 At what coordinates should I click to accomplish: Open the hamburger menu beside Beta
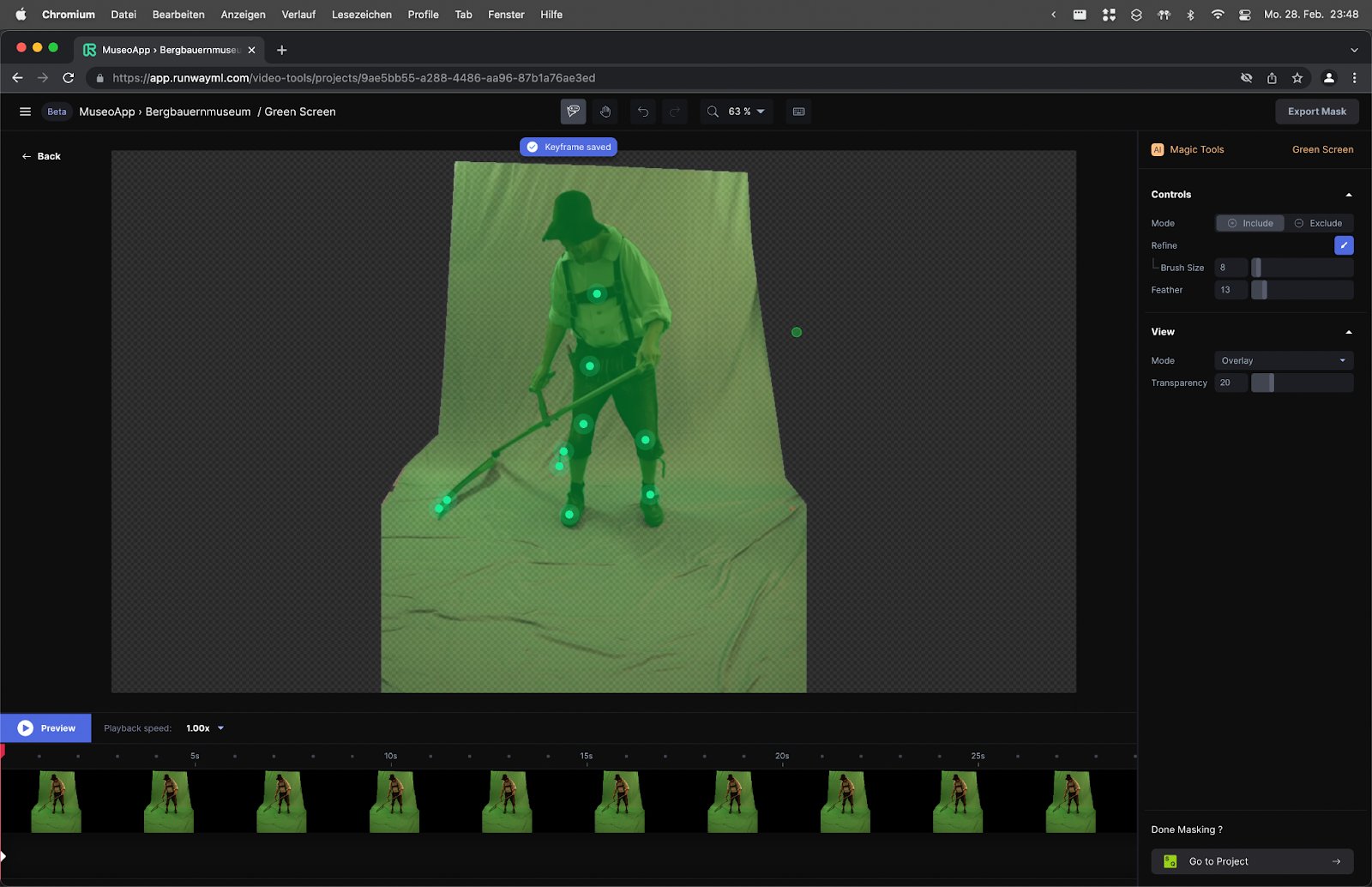coord(25,112)
